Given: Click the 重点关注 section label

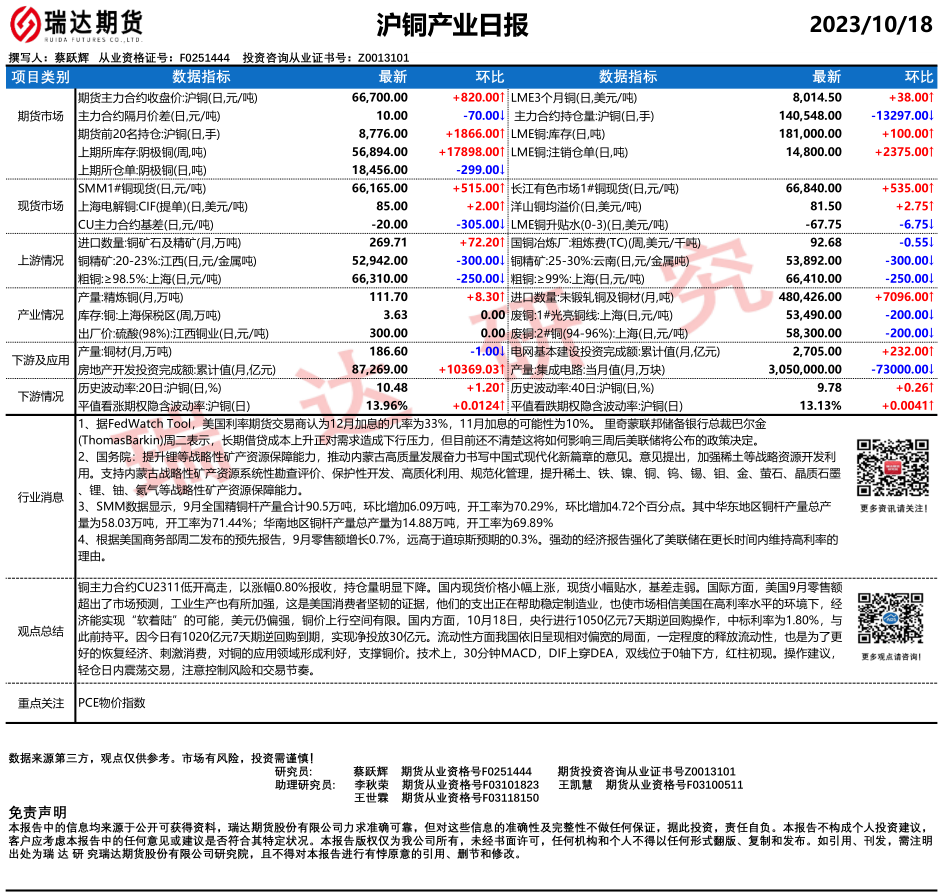Looking at the screenshot, I should click(x=40, y=703).
